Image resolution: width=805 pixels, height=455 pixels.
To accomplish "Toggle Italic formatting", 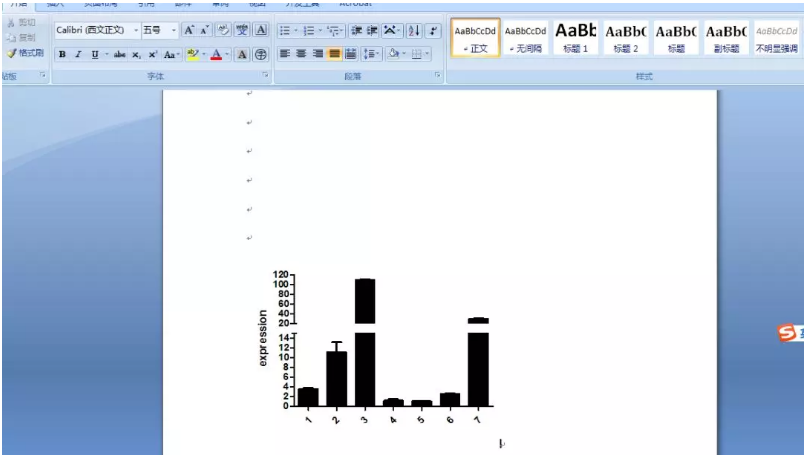I will (x=78, y=54).
